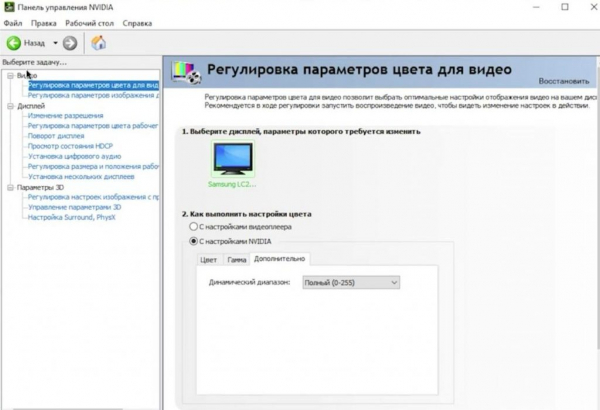
Task: Open Просмотр состояния HDCP item
Action: tap(70, 146)
